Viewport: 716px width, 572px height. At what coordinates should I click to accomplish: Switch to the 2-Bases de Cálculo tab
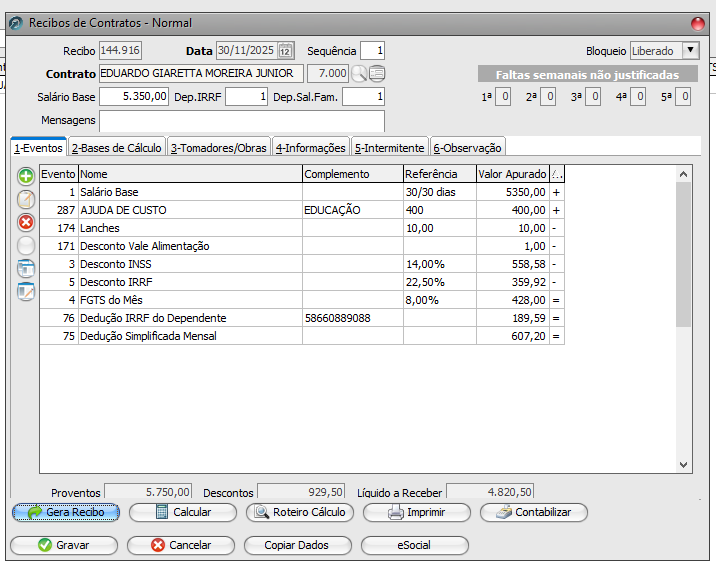(x=116, y=148)
